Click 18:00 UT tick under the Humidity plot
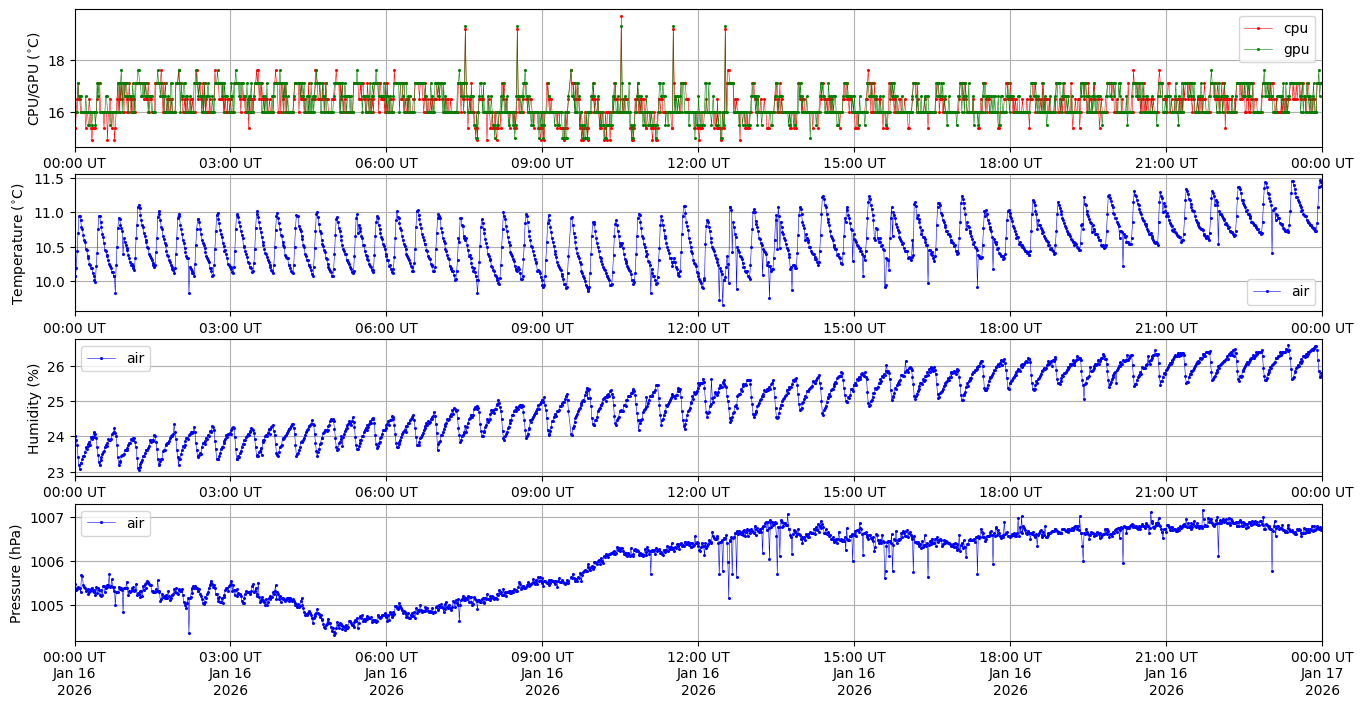 [1010, 491]
